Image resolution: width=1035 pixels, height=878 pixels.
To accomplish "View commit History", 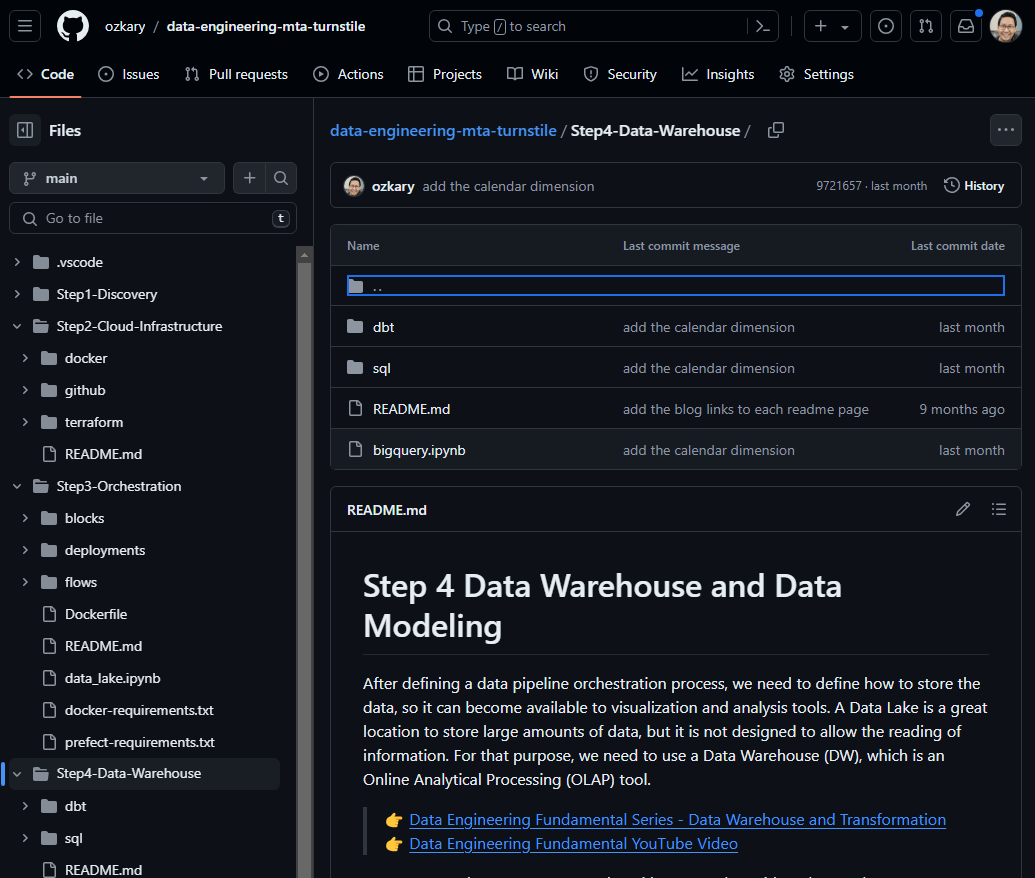I will (x=974, y=186).
